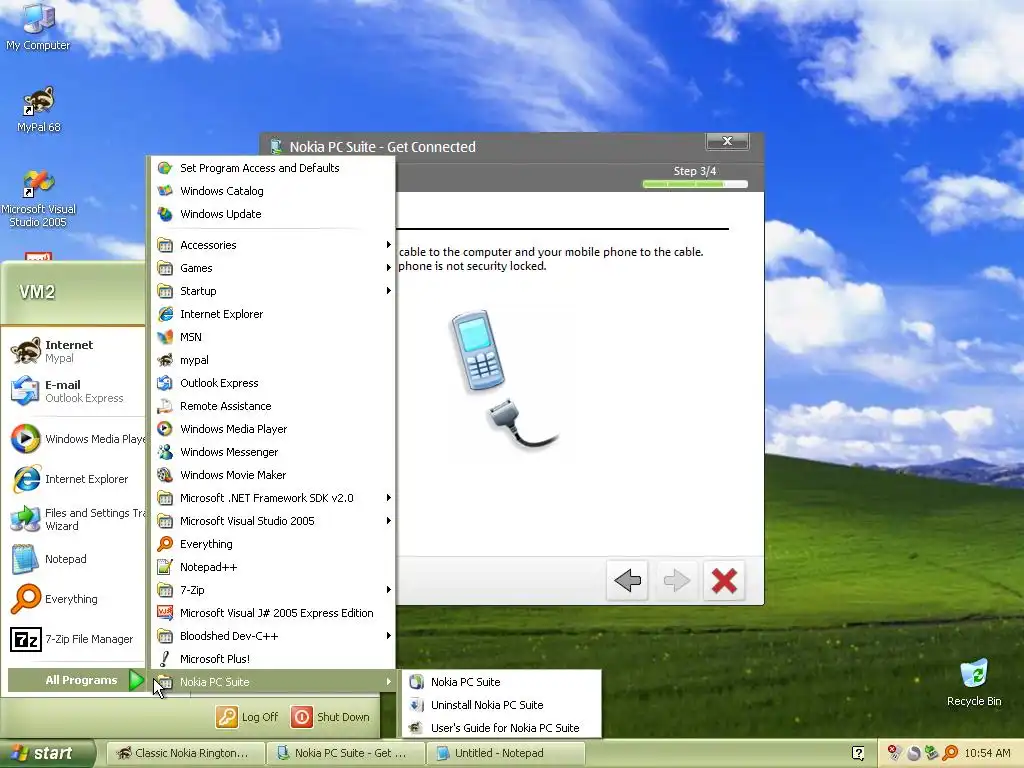This screenshot has height=768, width=1024.
Task: Open Windows Media Player from pinned list
Action: [x=75, y=439]
